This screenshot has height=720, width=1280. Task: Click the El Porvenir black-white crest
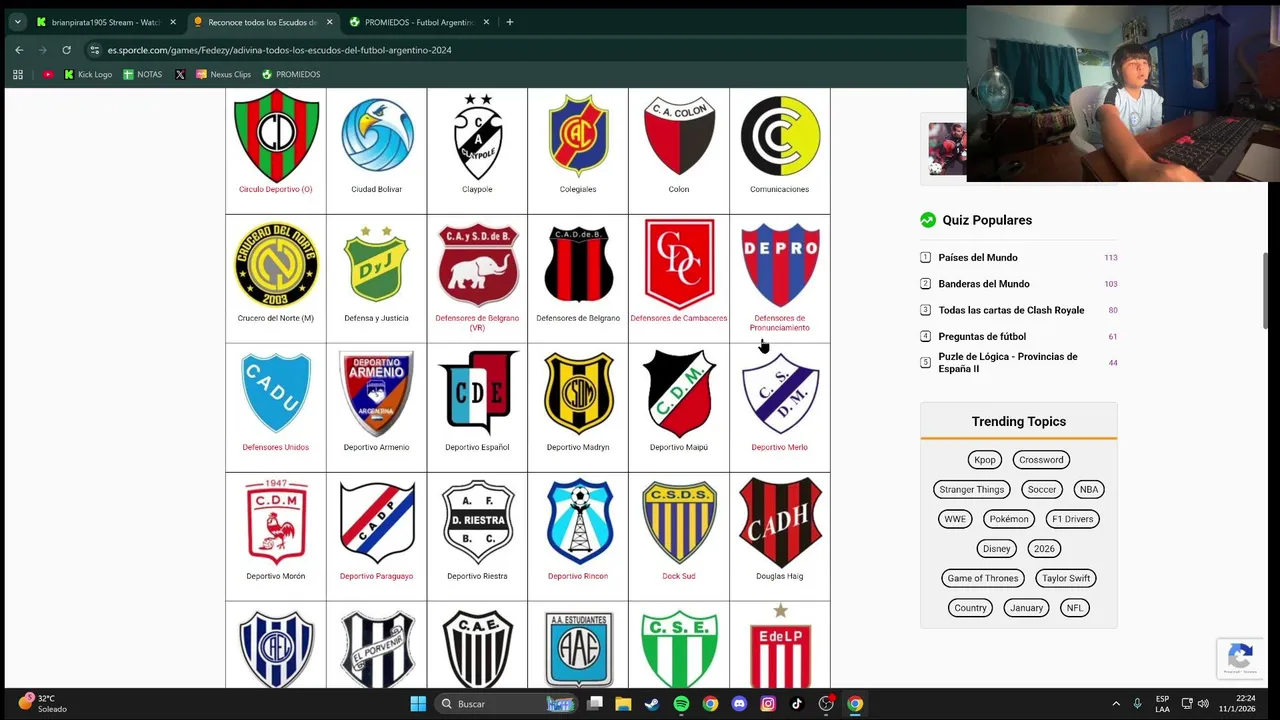(x=377, y=648)
